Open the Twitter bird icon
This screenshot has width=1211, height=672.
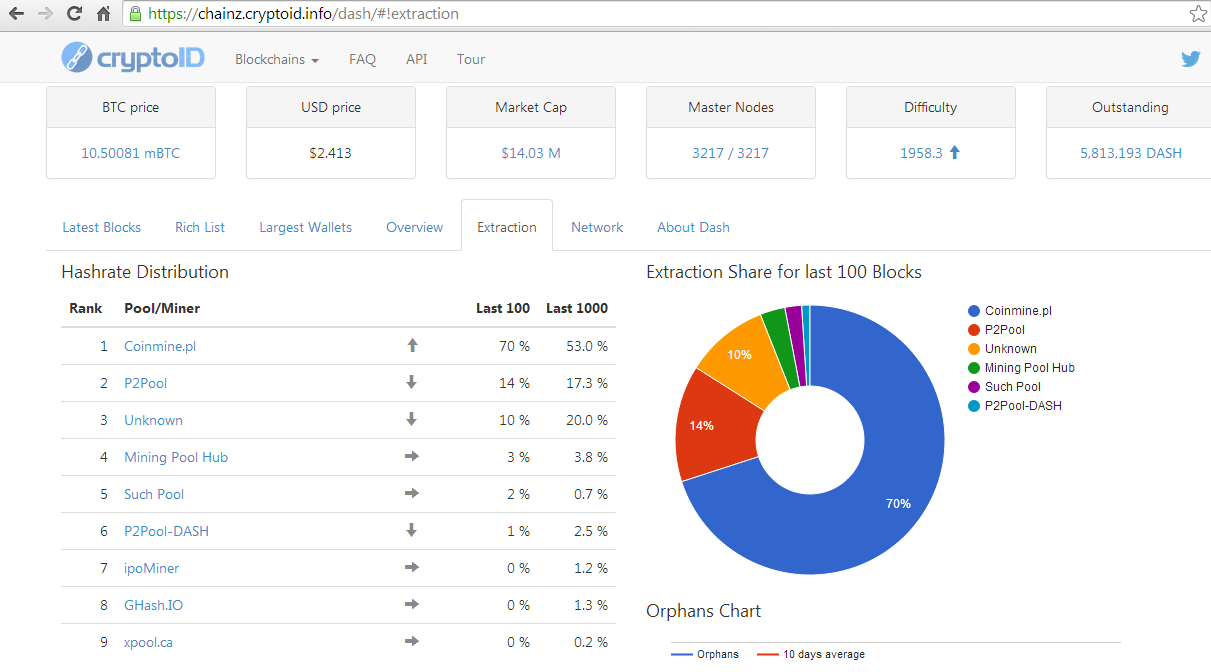tap(1190, 59)
